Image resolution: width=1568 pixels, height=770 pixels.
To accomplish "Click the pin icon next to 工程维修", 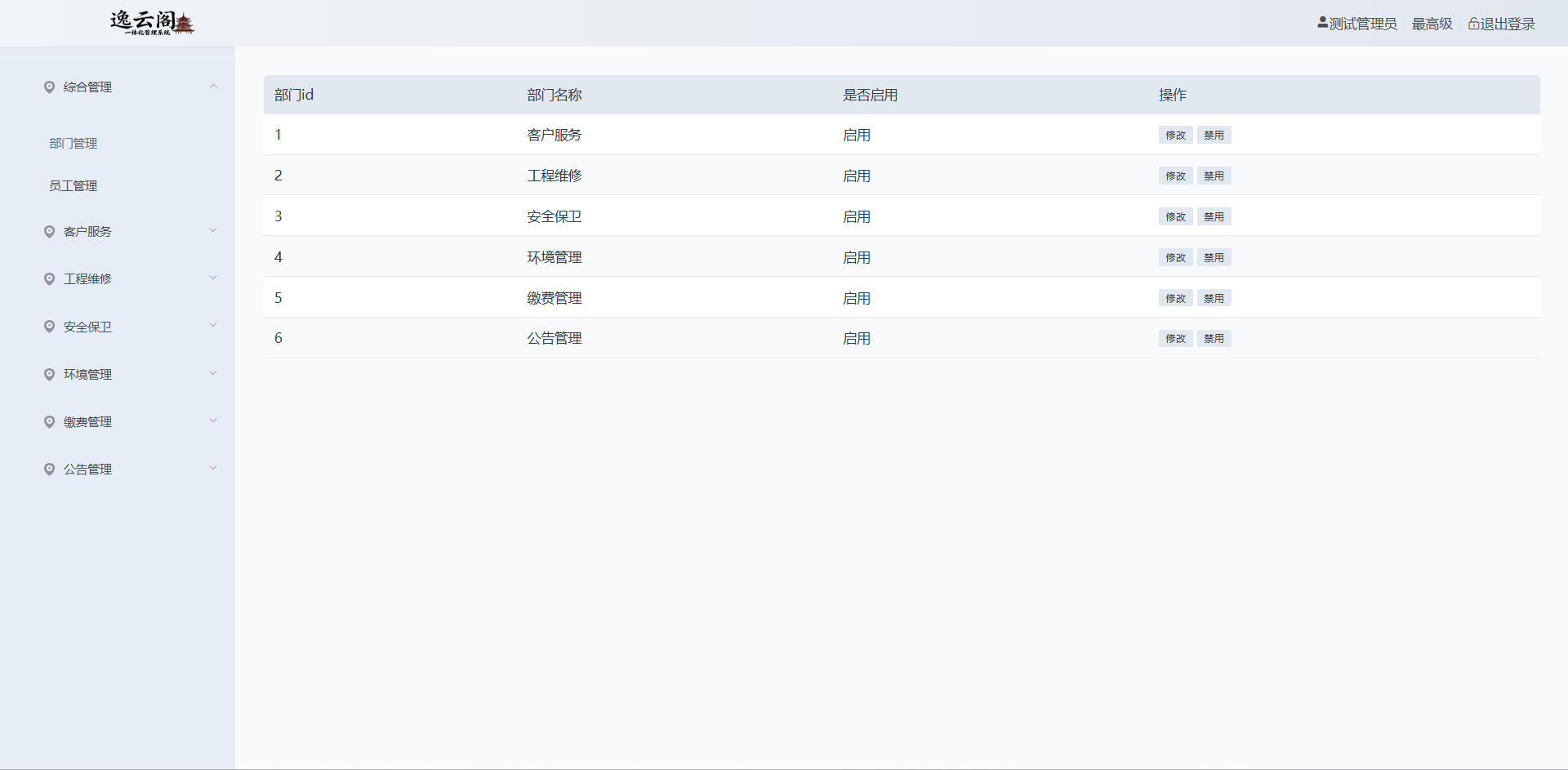I will click(x=49, y=279).
